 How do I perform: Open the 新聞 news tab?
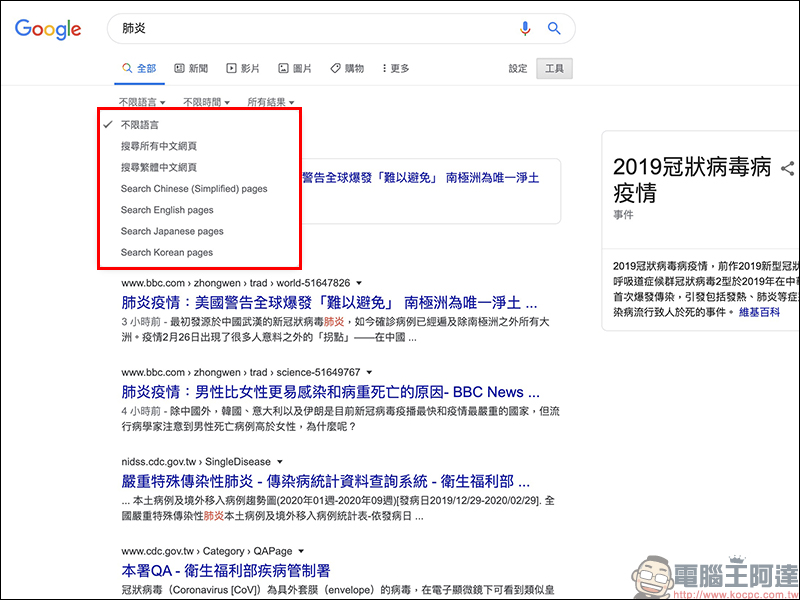click(x=191, y=69)
